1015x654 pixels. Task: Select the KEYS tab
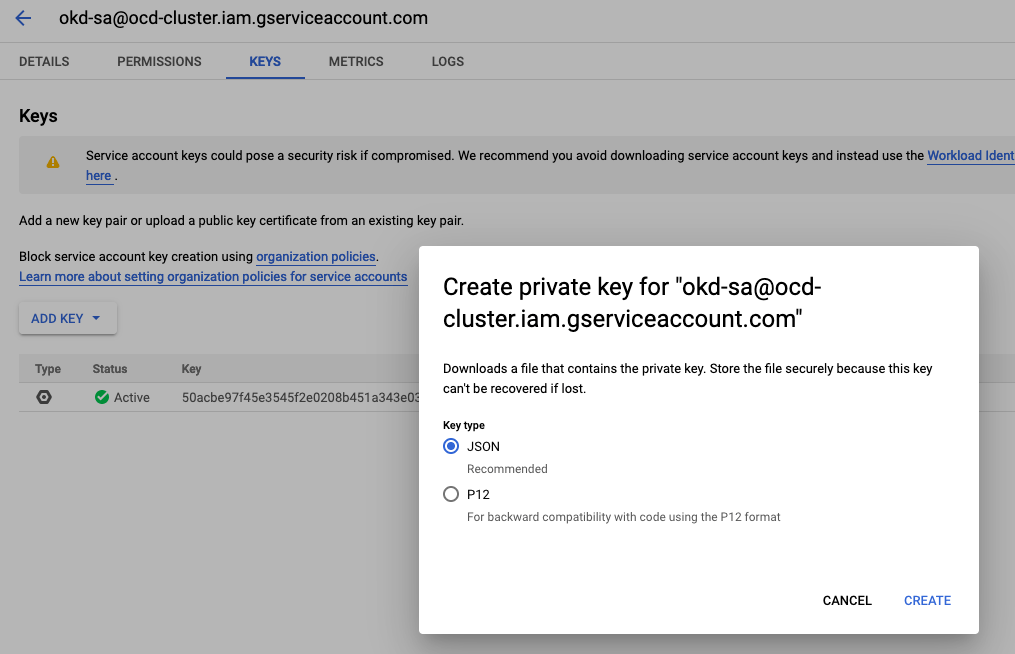[x=265, y=62]
